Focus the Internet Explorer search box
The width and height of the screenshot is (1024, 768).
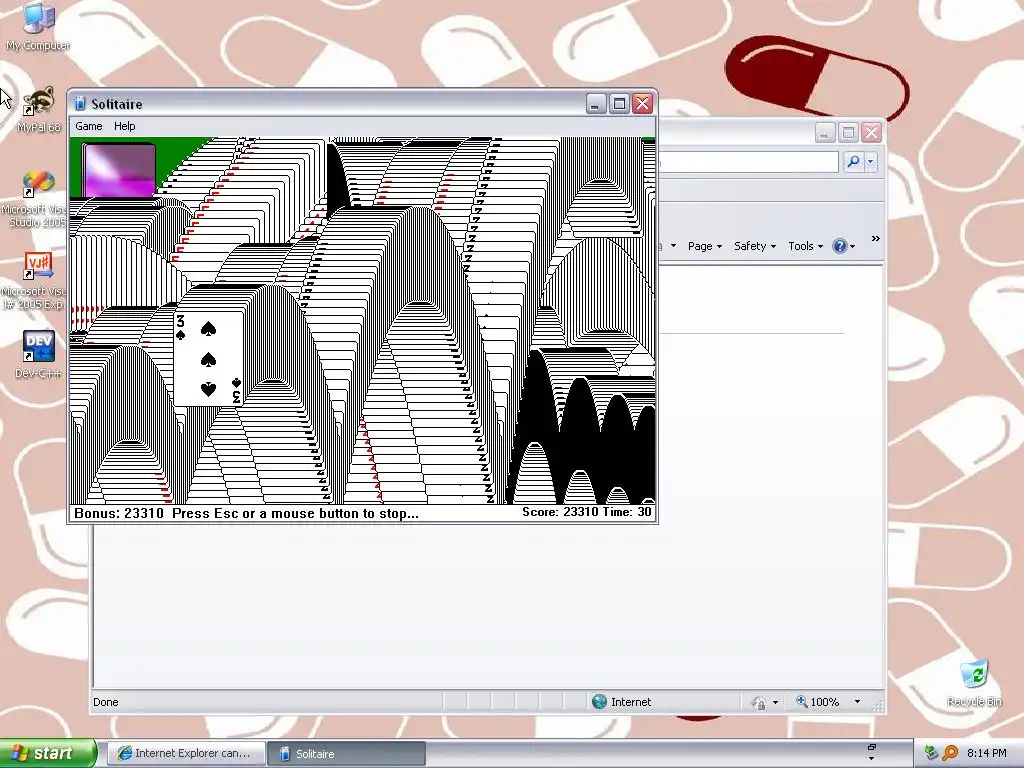pyautogui.click(x=748, y=161)
